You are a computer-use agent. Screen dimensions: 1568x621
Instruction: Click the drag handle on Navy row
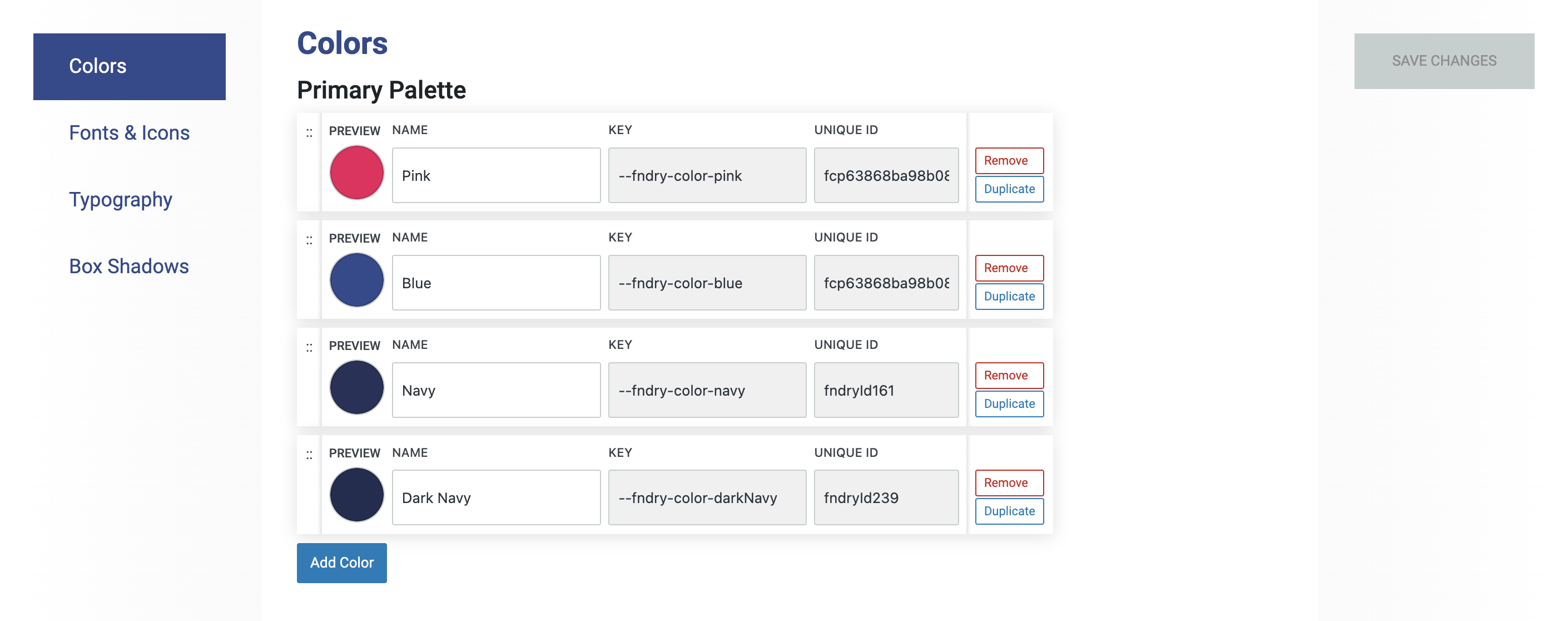(x=309, y=348)
